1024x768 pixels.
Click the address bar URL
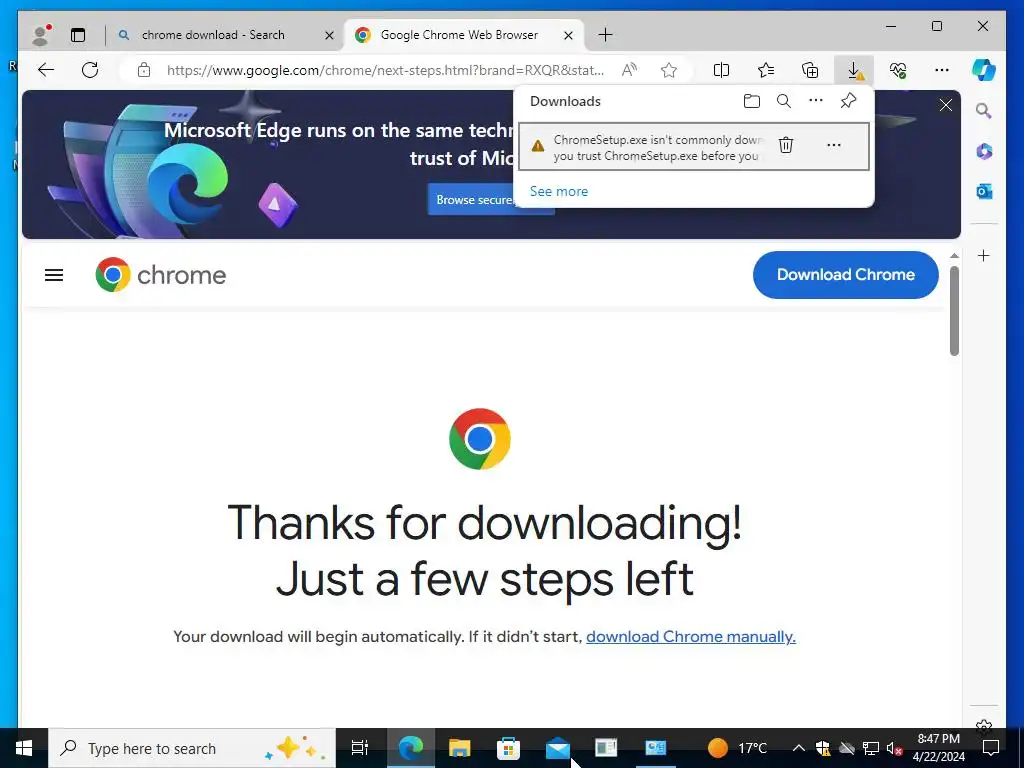385,70
